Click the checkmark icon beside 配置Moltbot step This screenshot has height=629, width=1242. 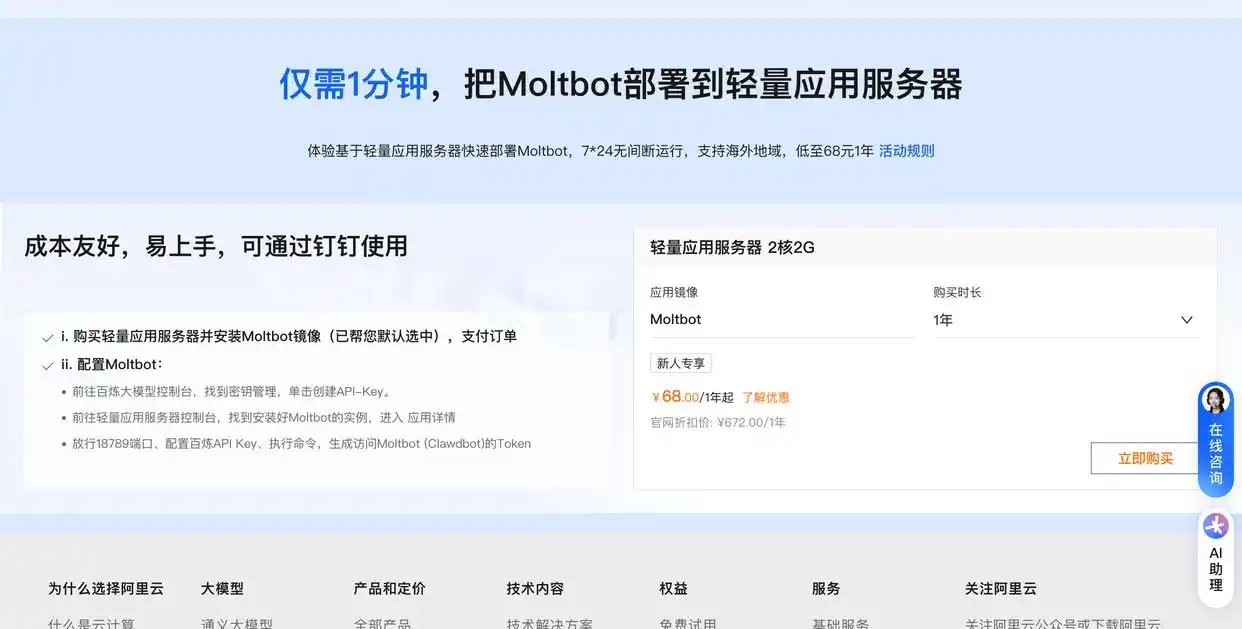click(x=47, y=364)
